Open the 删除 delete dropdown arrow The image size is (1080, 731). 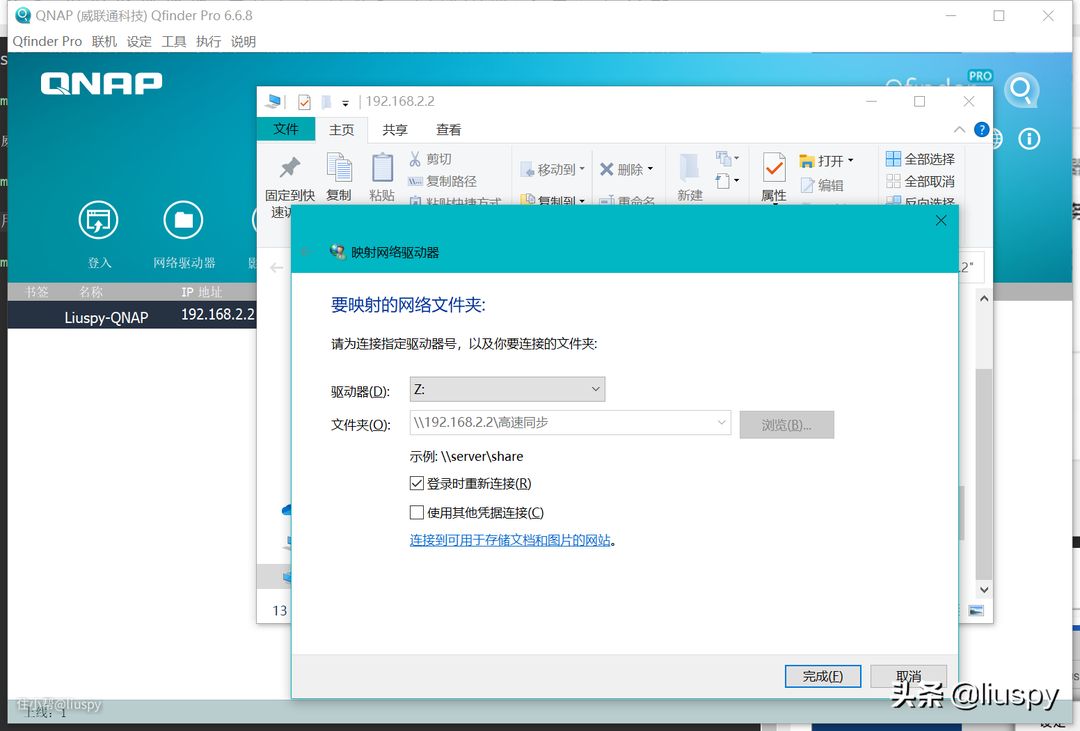[650, 170]
